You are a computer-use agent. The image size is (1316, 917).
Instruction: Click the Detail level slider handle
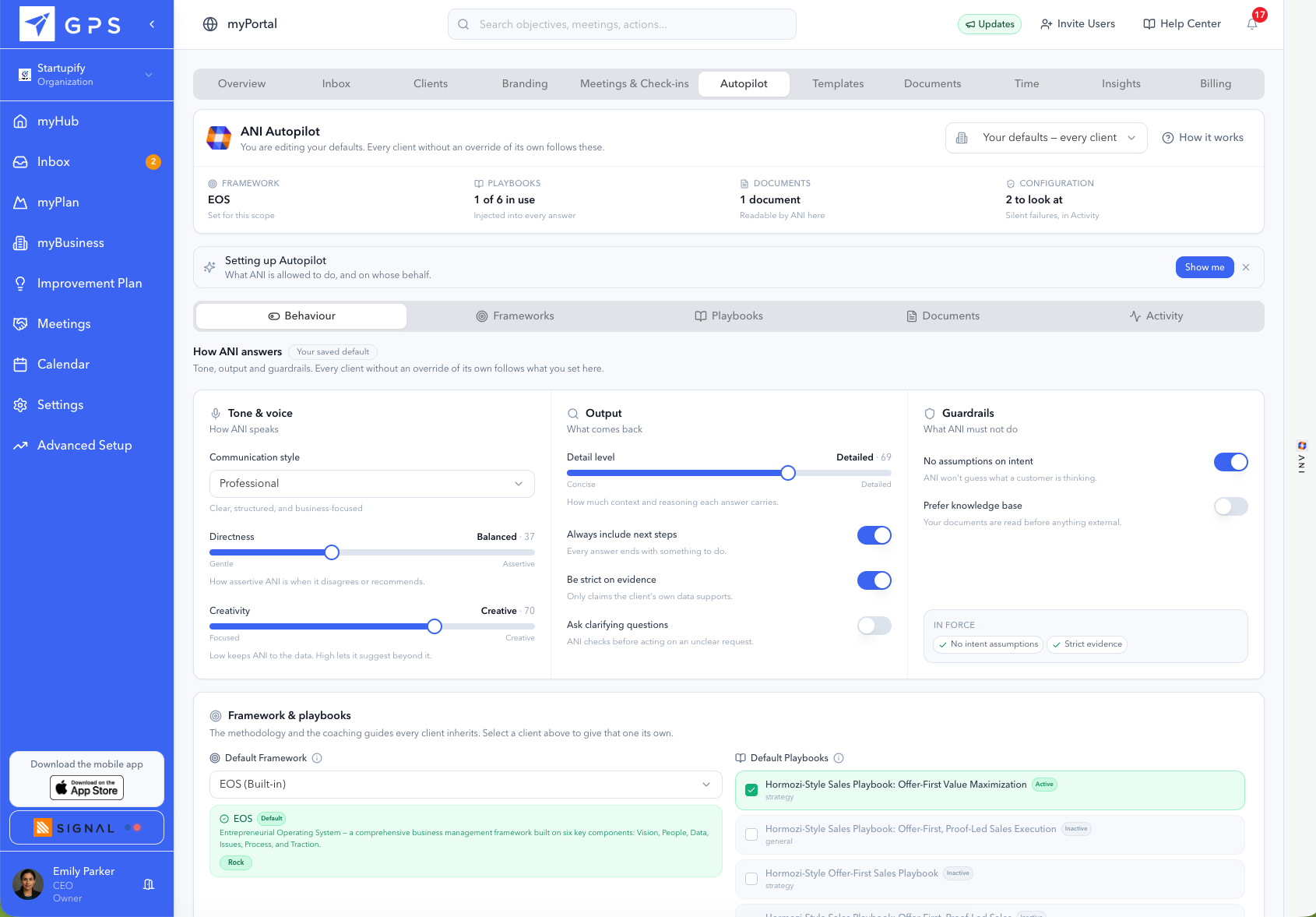click(x=788, y=473)
